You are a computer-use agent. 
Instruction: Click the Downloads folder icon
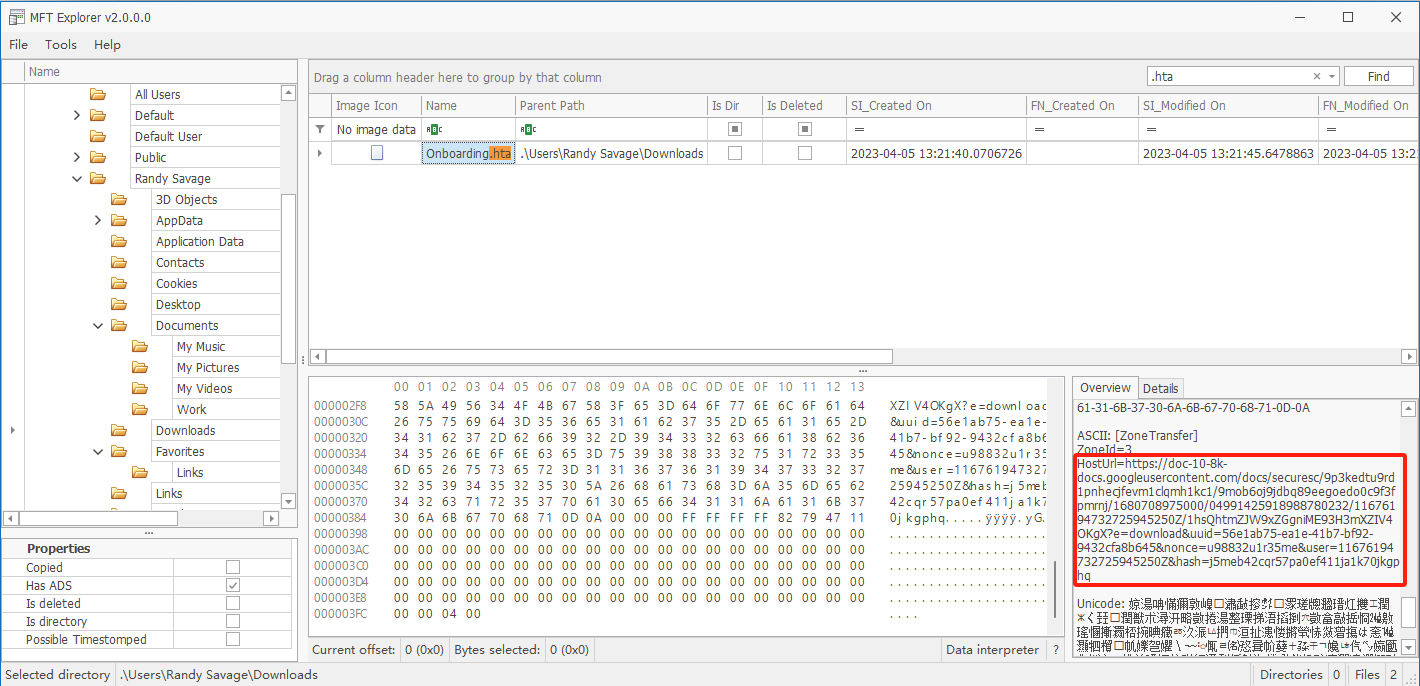[118, 430]
